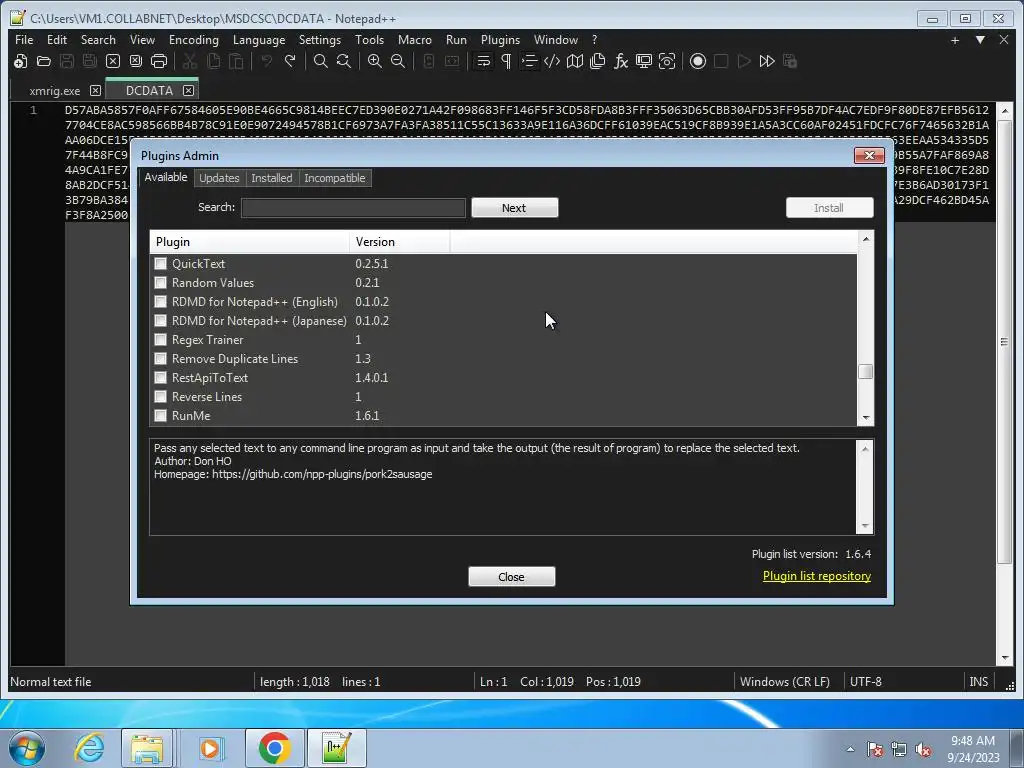Select the Regex Trainer checkbox
Viewport: 1024px width, 768px height.
[161, 340]
